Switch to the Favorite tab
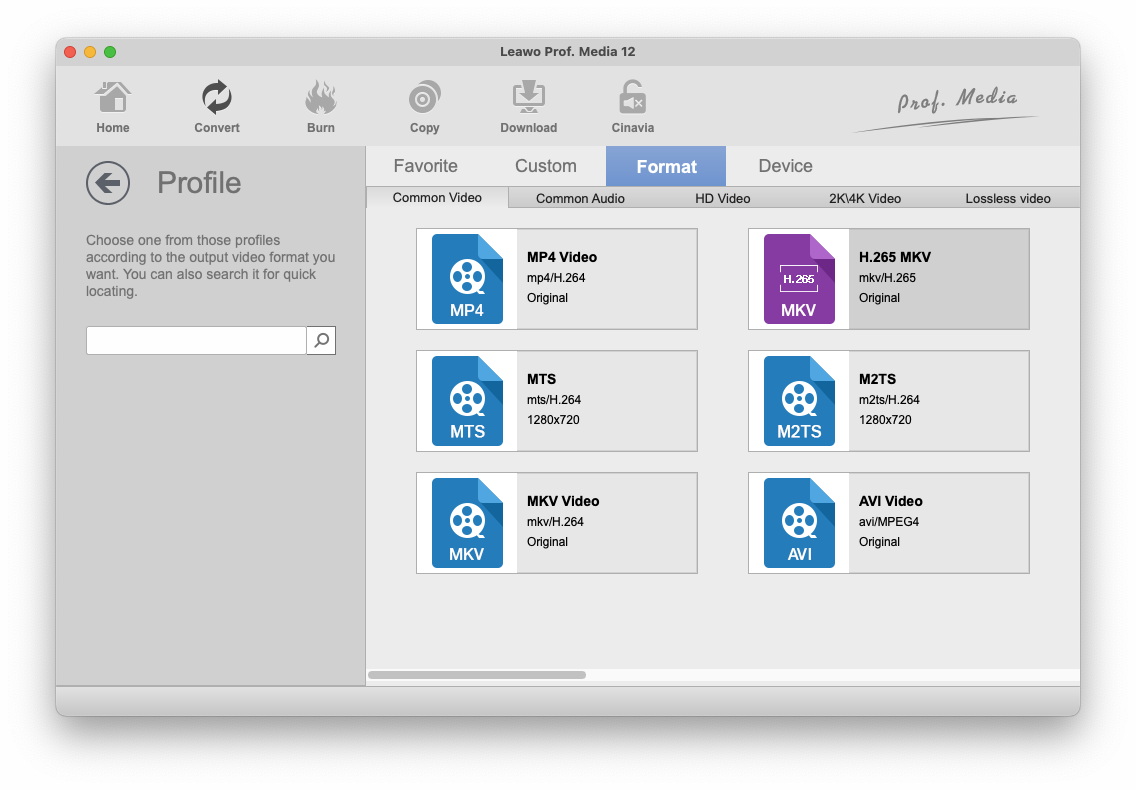This screenshot has width=1136, height=790. [425, 166]
